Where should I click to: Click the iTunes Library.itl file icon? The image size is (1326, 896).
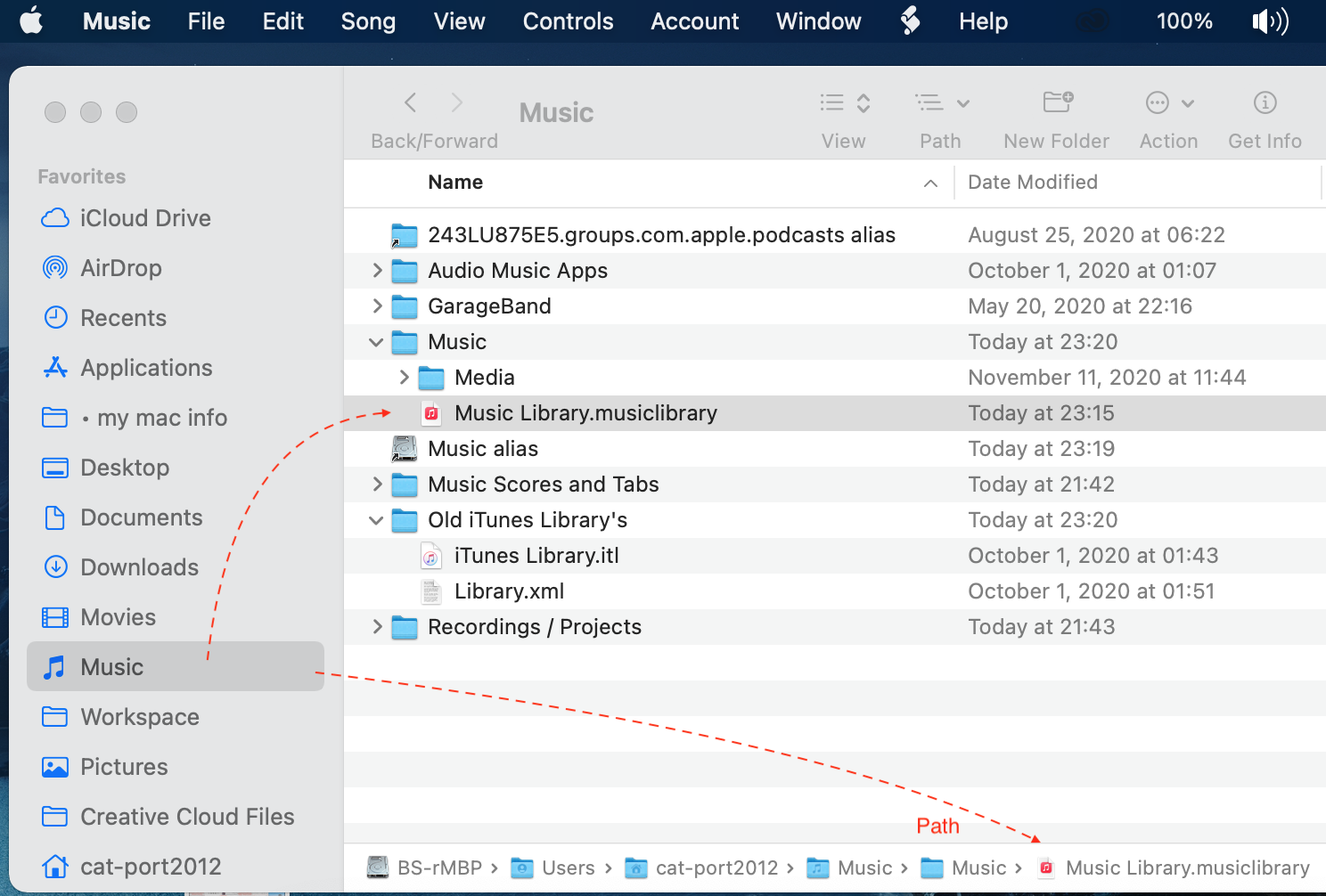[x=431, y=557]
